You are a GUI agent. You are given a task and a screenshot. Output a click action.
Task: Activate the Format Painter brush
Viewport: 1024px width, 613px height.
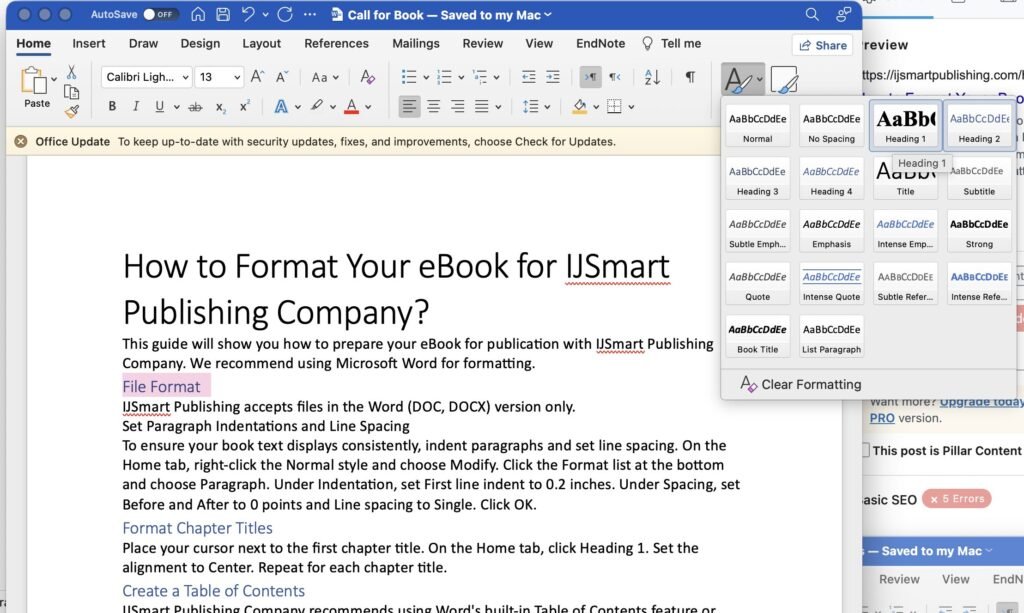(71, 112)
